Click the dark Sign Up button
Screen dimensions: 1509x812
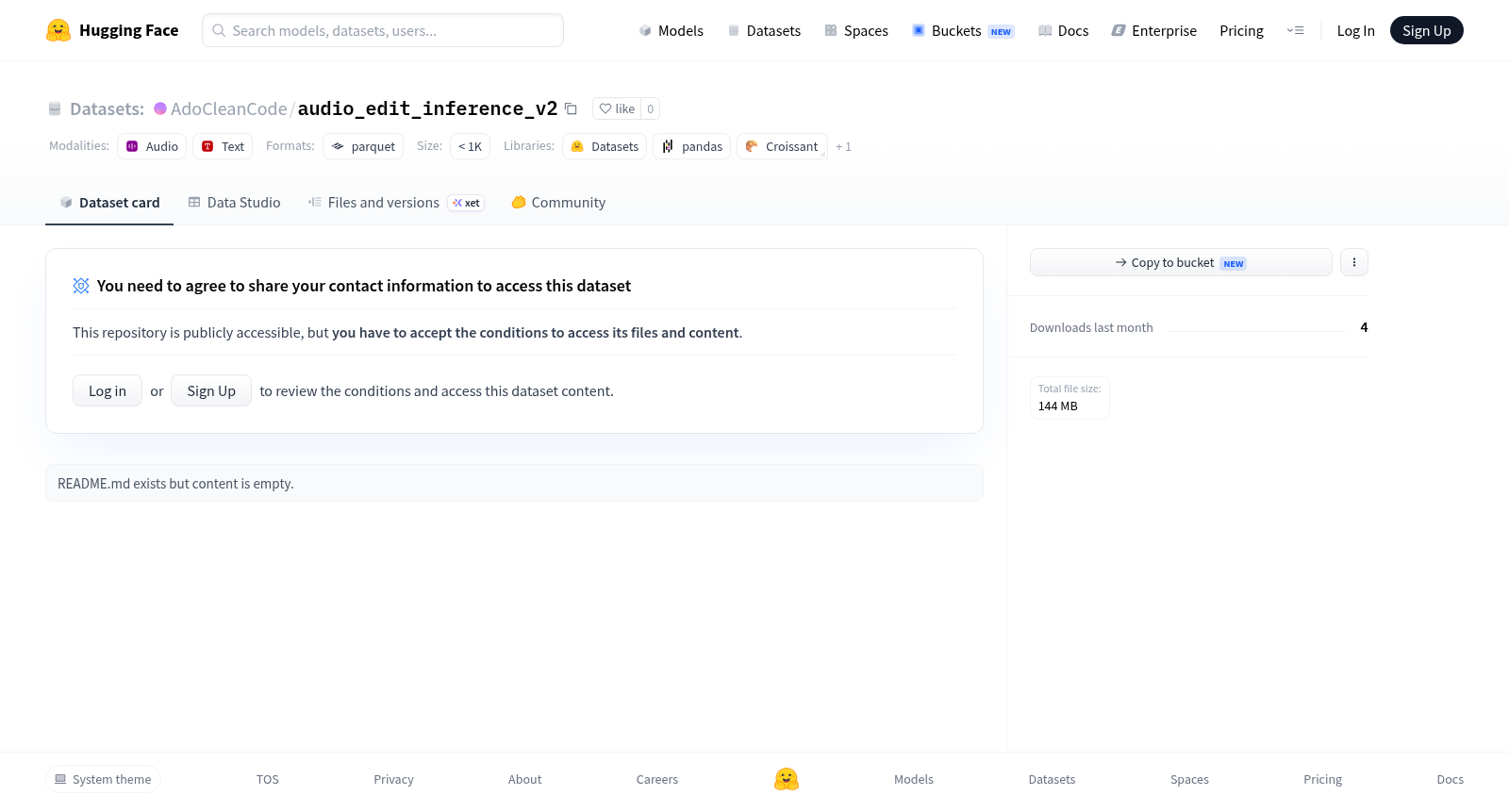pos(1426,30)
